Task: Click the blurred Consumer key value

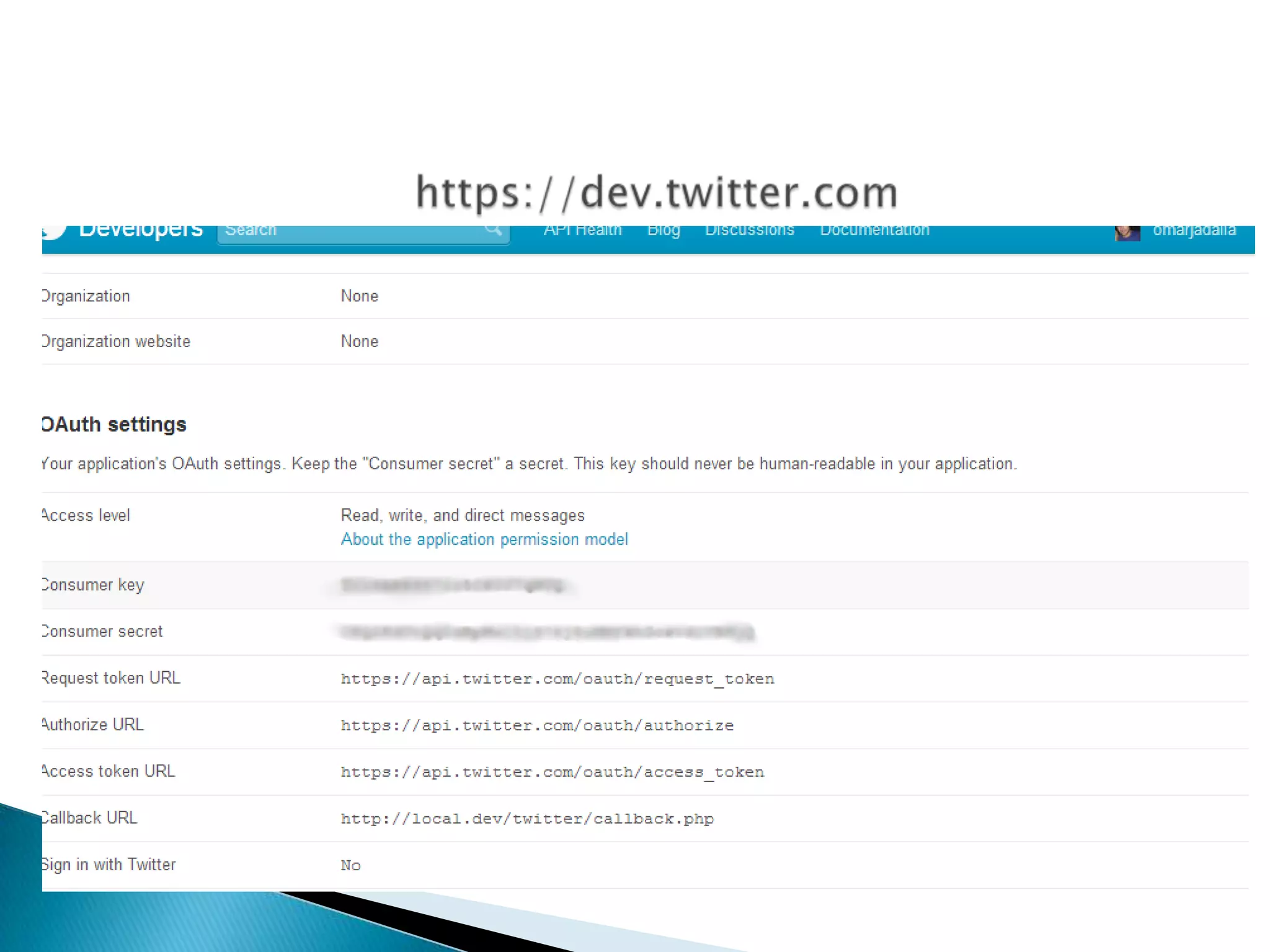Action: (453, 585)
